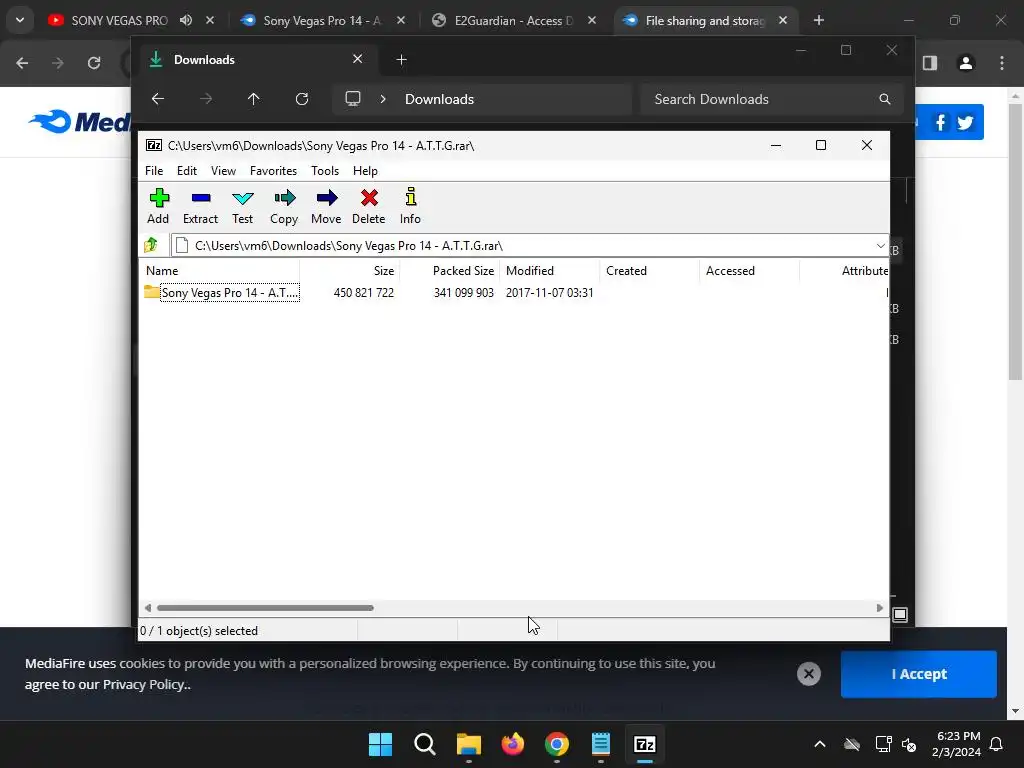Click Back arrow in Downloads Explorer window
The height and width of the screenshot is (768, 1024).
pos(157,99)
